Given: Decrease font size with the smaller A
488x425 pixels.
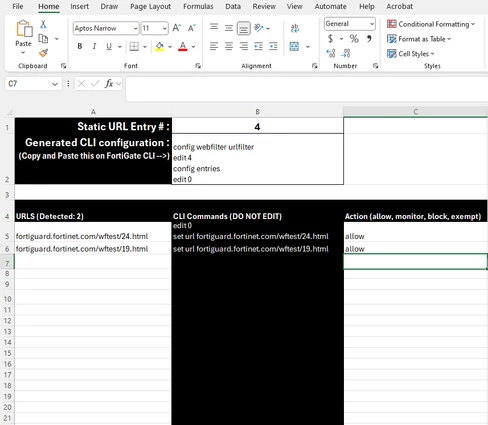Looking at the screenshot, I should point(192,28).
